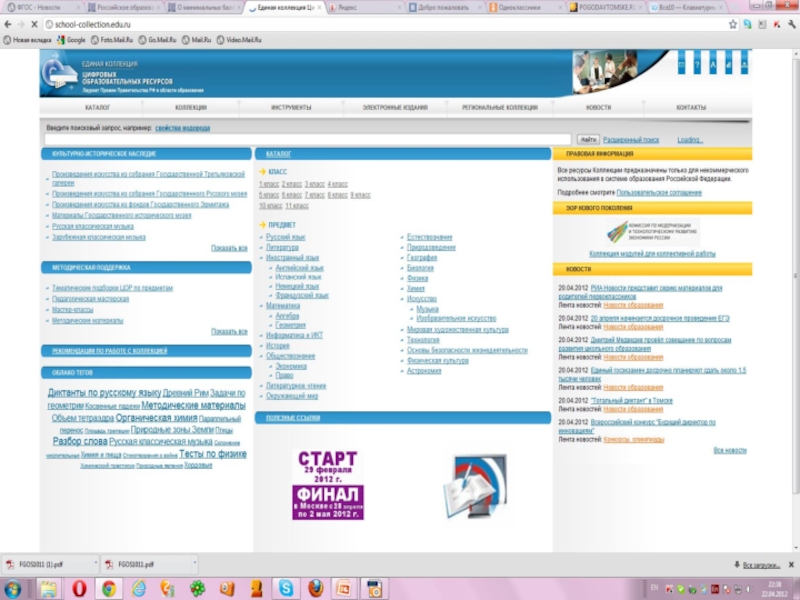Viewport: 800px width, 600px height.
Task: Click Показать все under Методическая поддержка
Action: click(229, 332)
